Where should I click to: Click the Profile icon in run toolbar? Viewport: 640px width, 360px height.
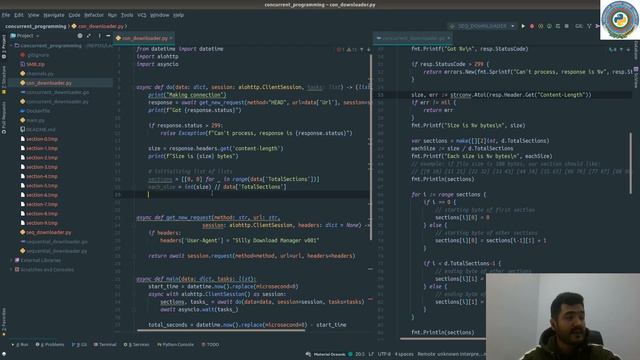(549, 26)
